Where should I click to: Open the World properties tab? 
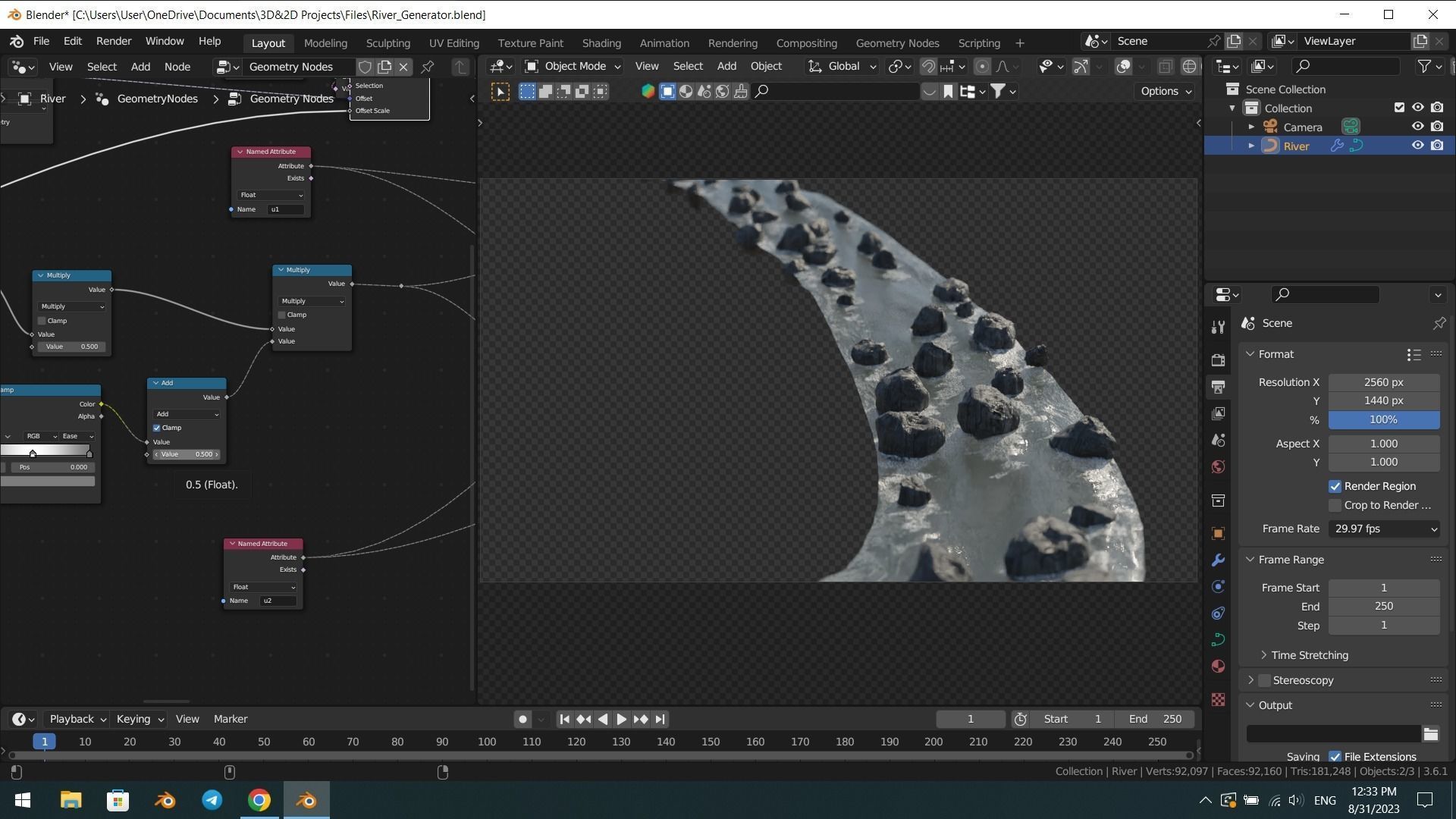[x=1218, y=466]
